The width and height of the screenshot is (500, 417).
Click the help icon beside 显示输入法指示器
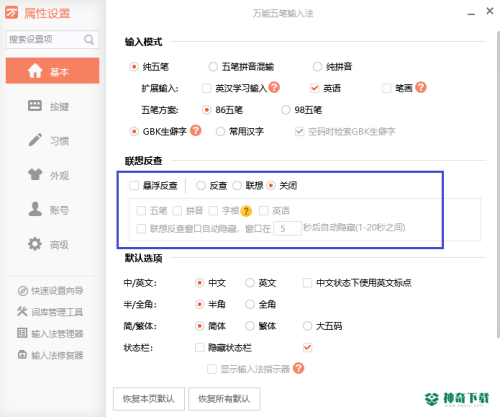[x=298, y=368]
